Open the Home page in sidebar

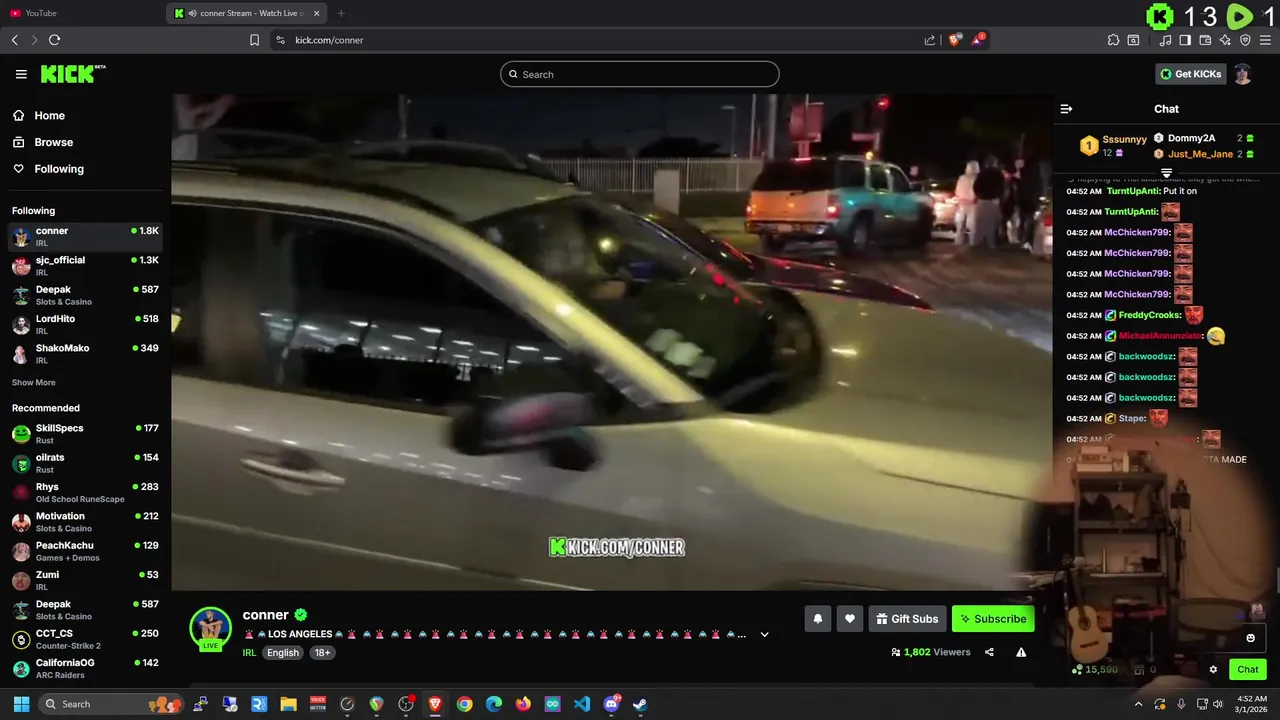(x=49, y=116)
